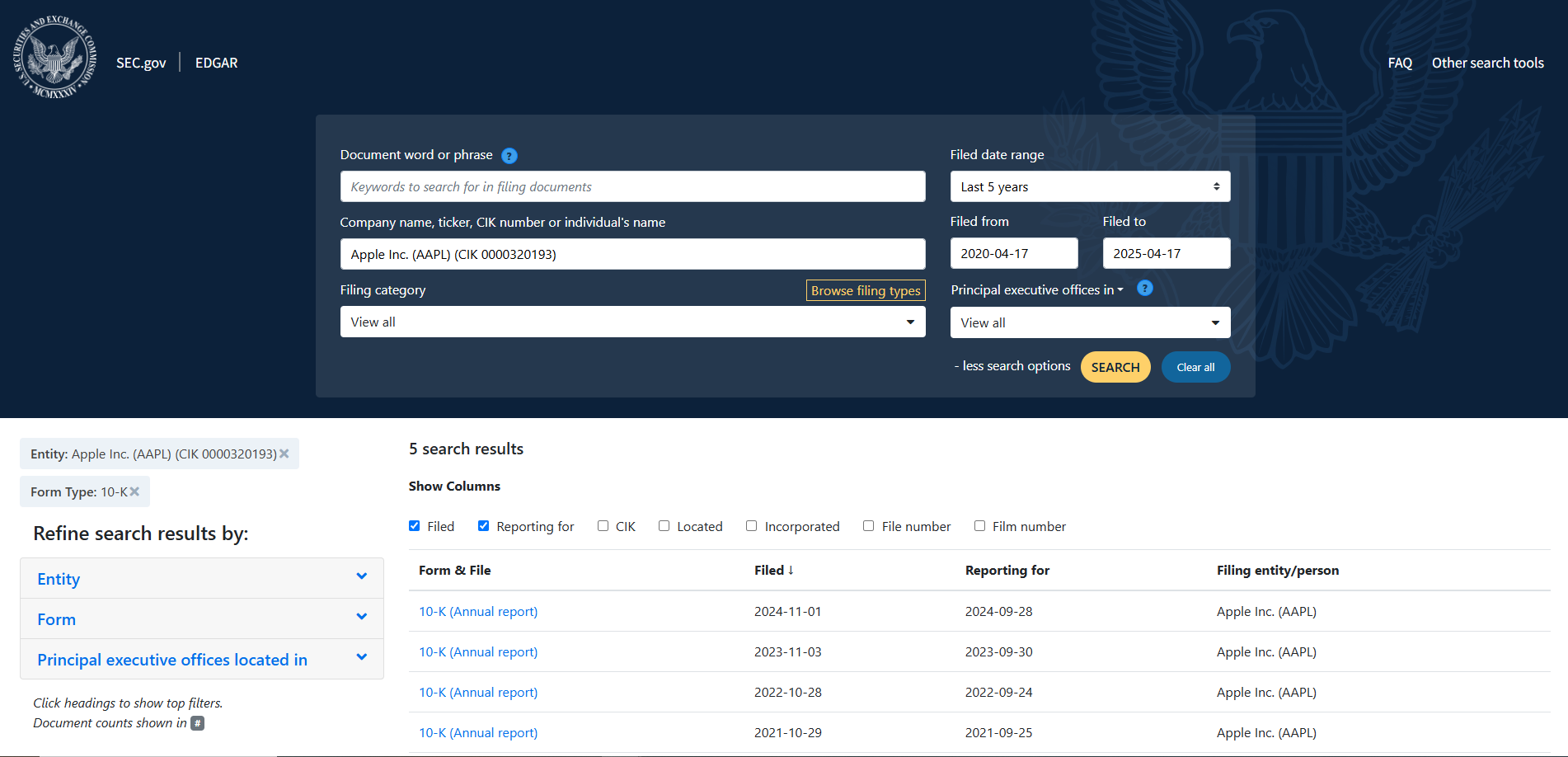Click the company name input field
The height and width of the screenshot is (757, 1568).
click(x=632, y=254)
